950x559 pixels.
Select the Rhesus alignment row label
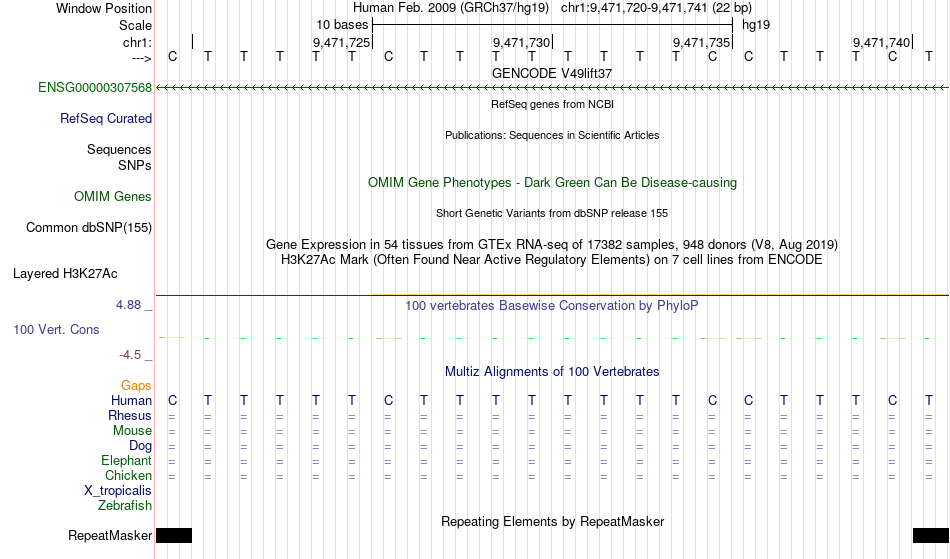[x=130, y=416]
